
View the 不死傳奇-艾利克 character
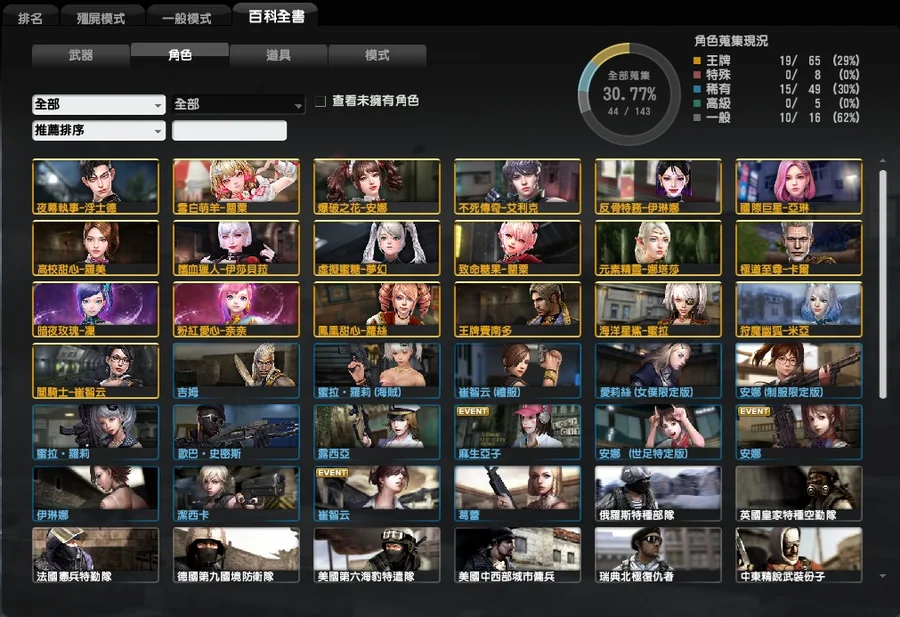pos(517,187)
